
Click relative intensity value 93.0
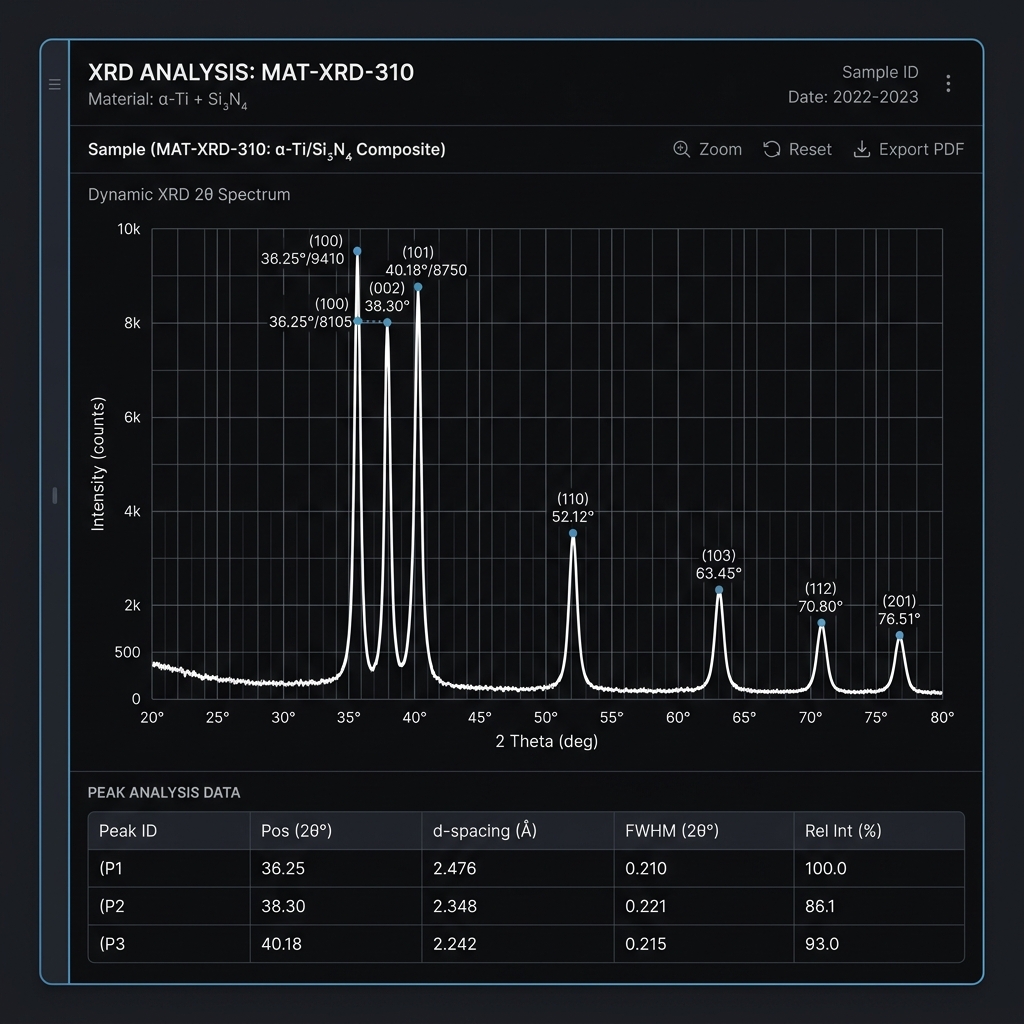point(822,944)
